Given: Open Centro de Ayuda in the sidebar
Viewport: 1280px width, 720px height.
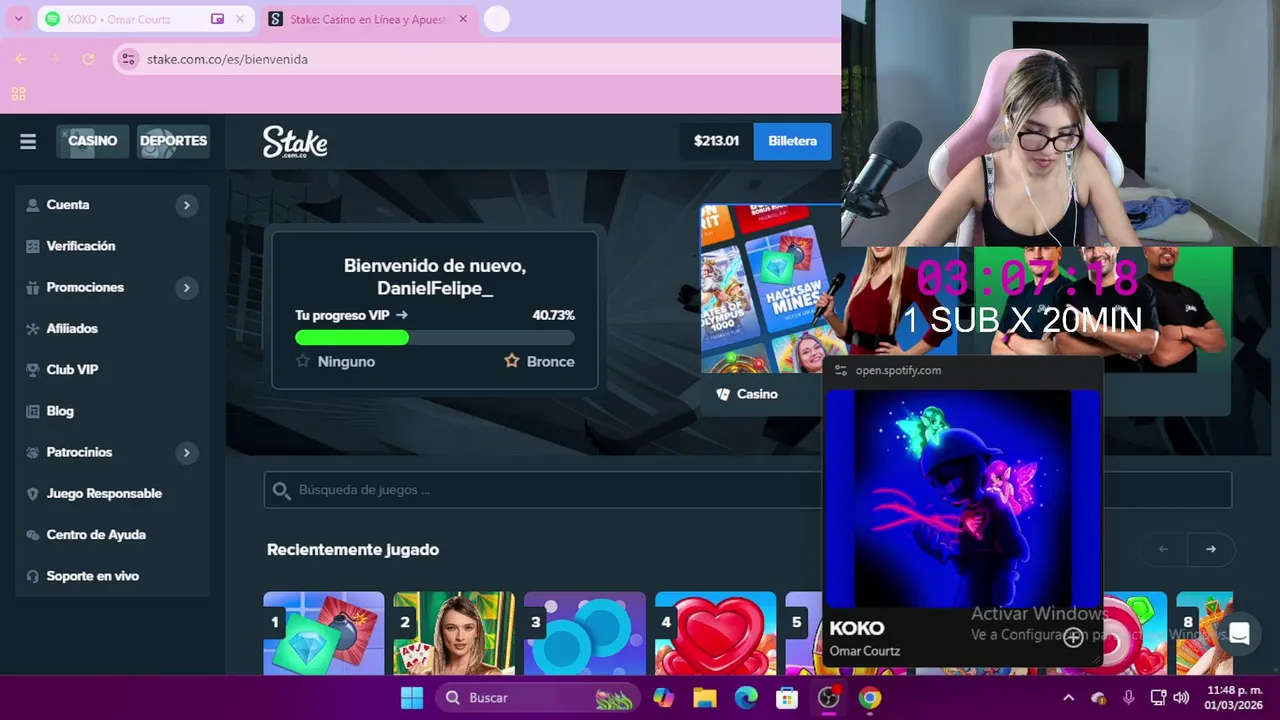Looking at the screenshot, I should 96,535.
